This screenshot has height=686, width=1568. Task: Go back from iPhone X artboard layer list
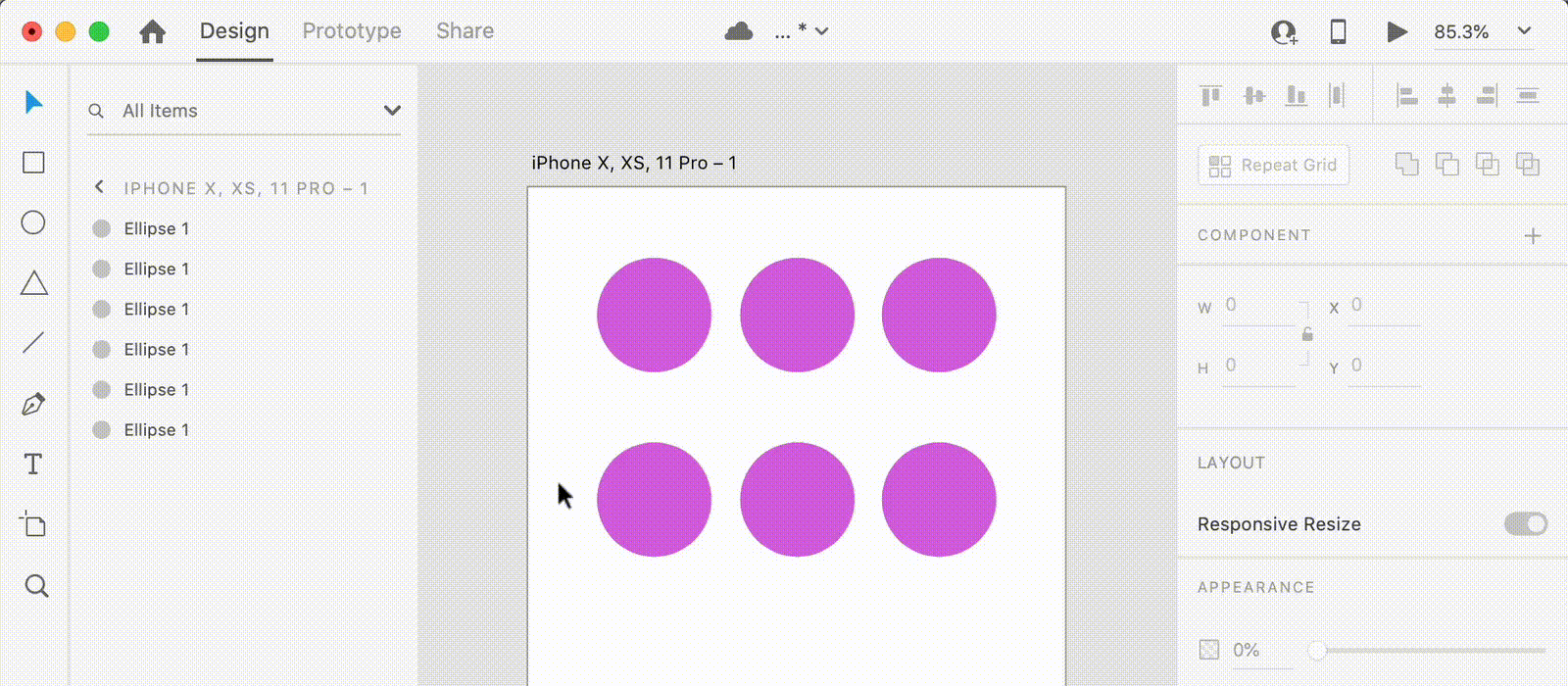[99, 187]
